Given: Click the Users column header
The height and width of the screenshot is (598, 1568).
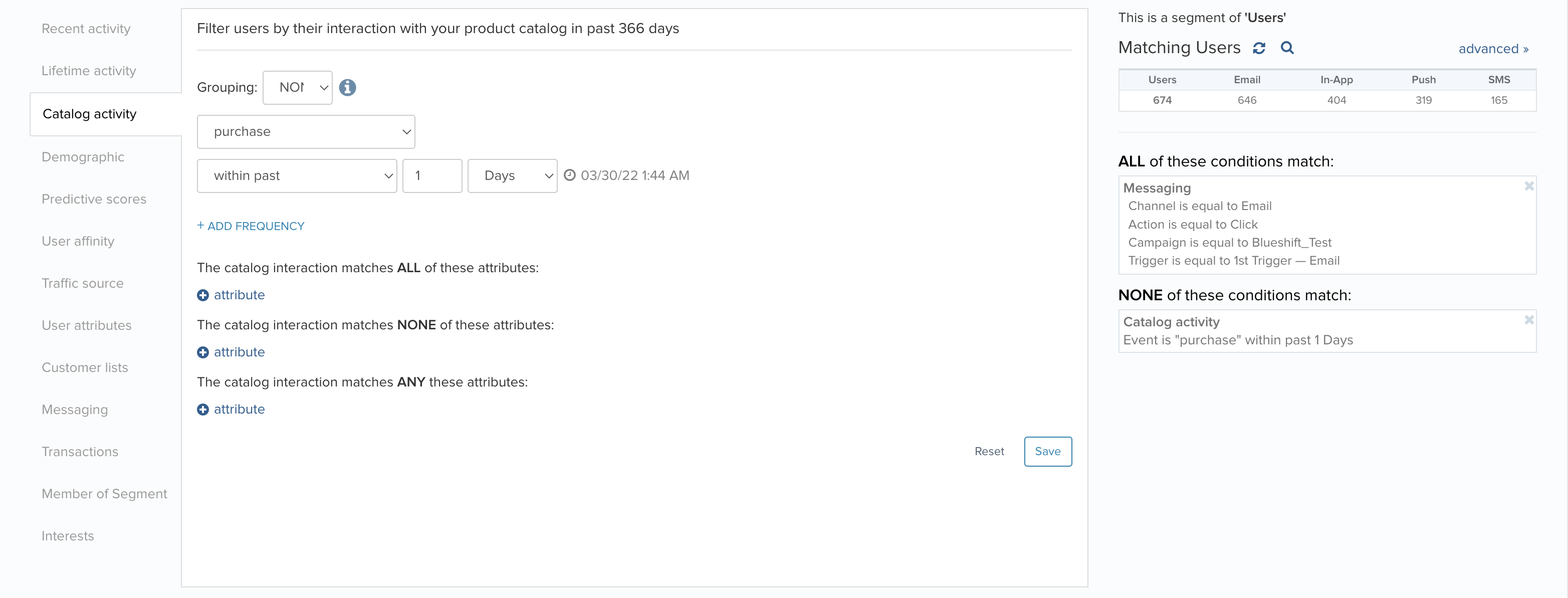Looking at the screenshot, I should pos(1162,80).
